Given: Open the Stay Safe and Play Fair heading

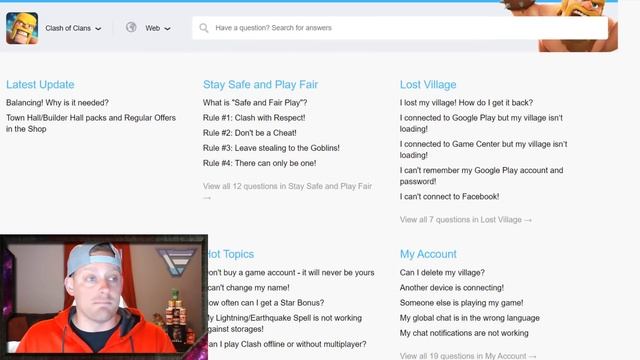Looking at the screenshot, I should click(x=260, y=84).
